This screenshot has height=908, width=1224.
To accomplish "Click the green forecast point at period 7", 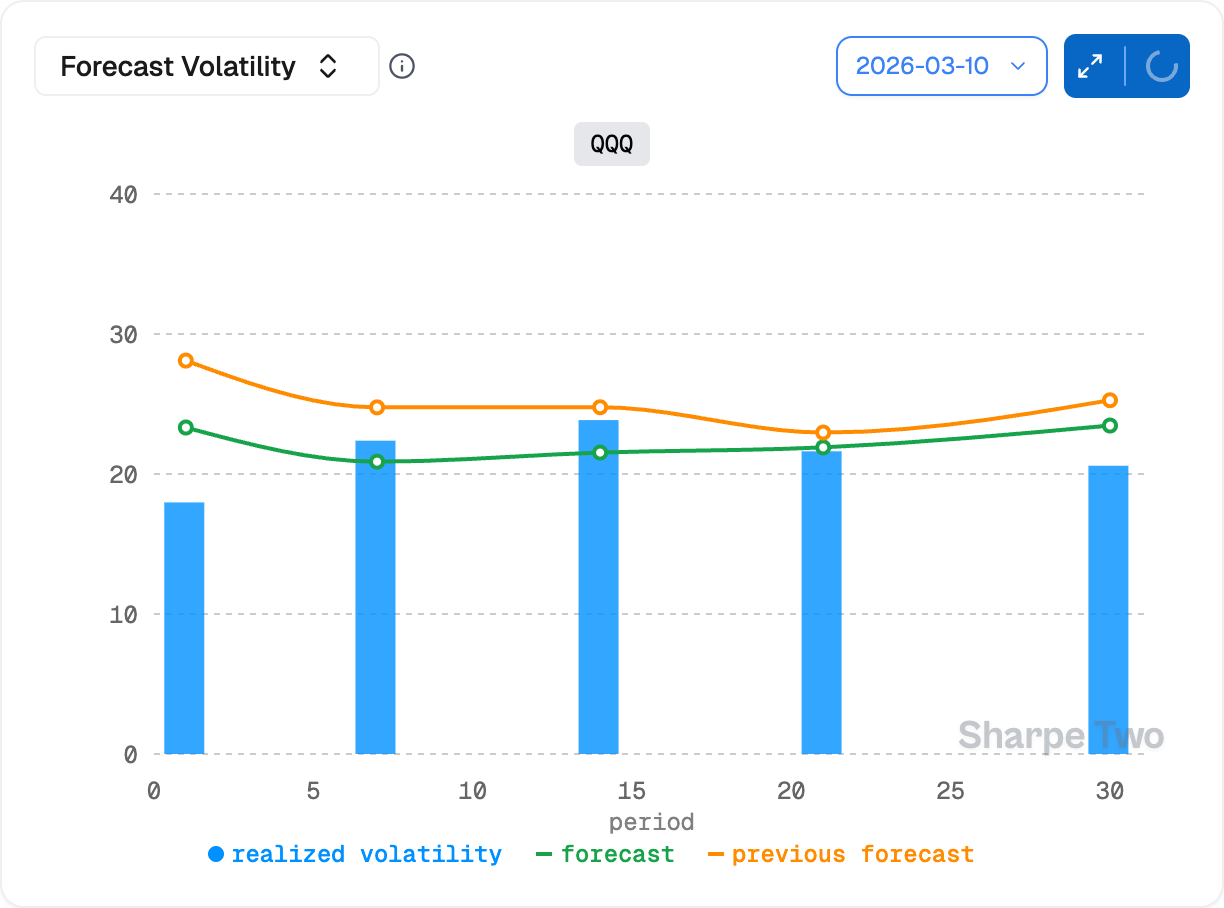I will click(x=377, y=461).
